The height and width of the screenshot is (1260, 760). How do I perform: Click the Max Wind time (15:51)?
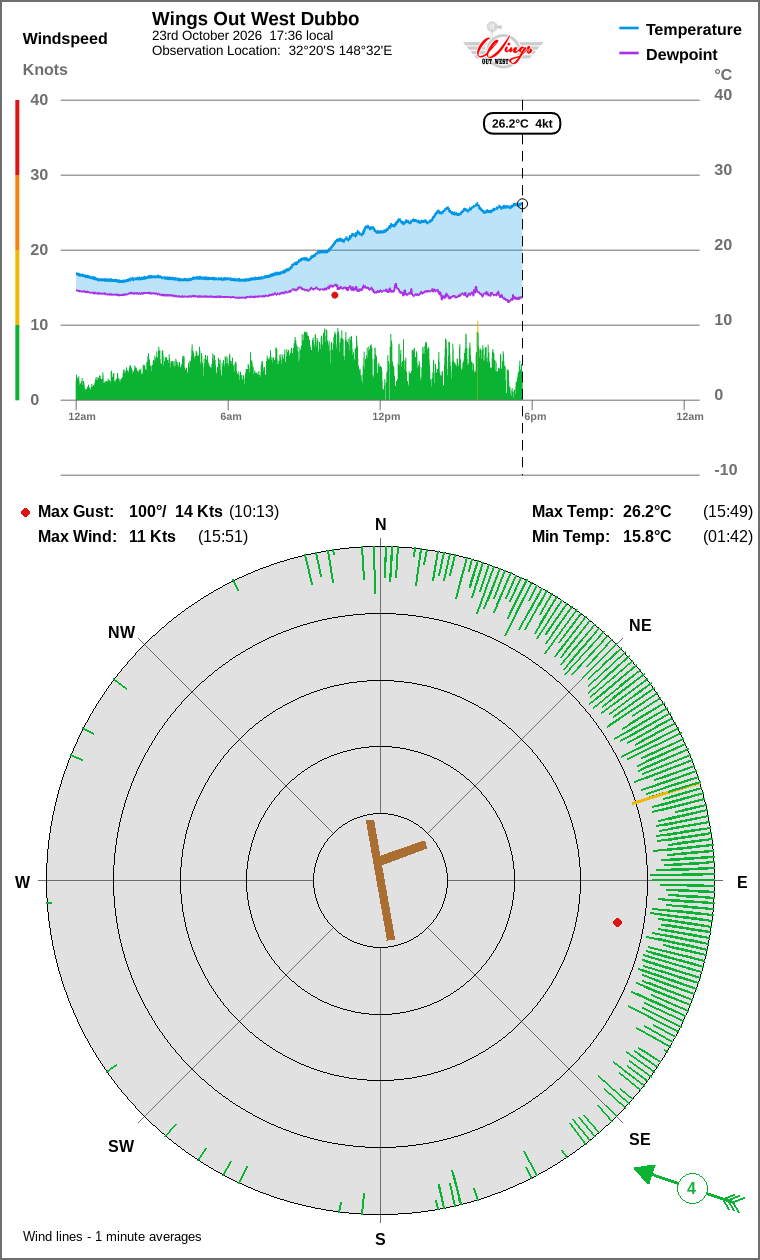[x=223, y=537]
